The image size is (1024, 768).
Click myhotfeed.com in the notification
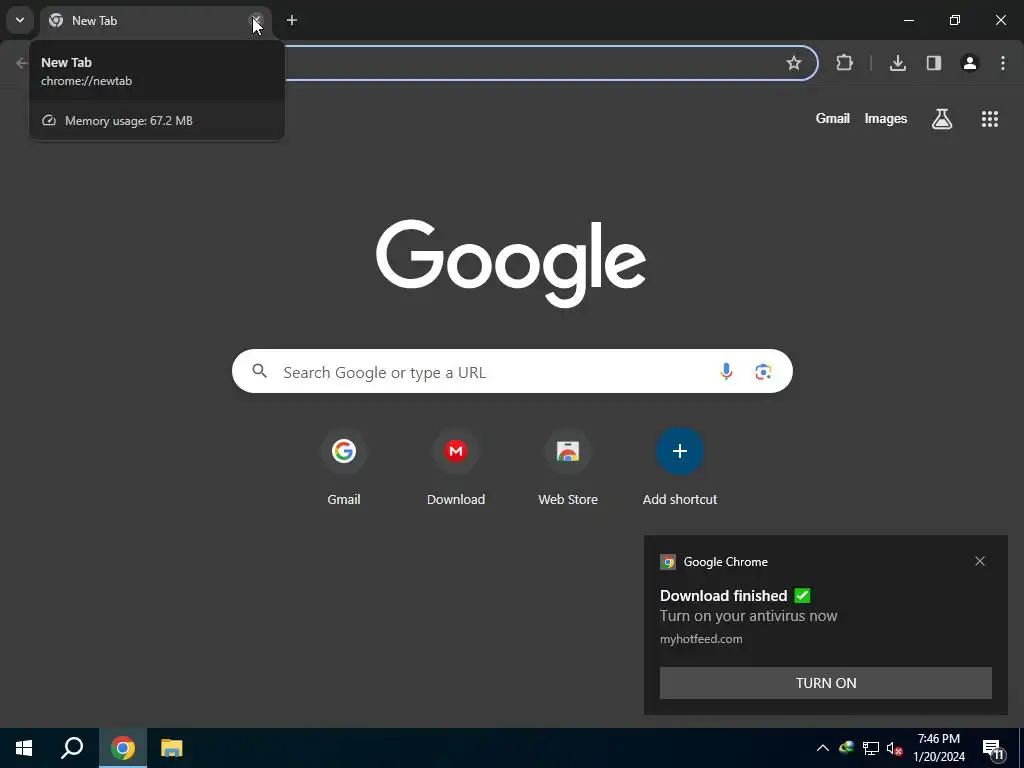pyautogui.click(x=701, y=639)
